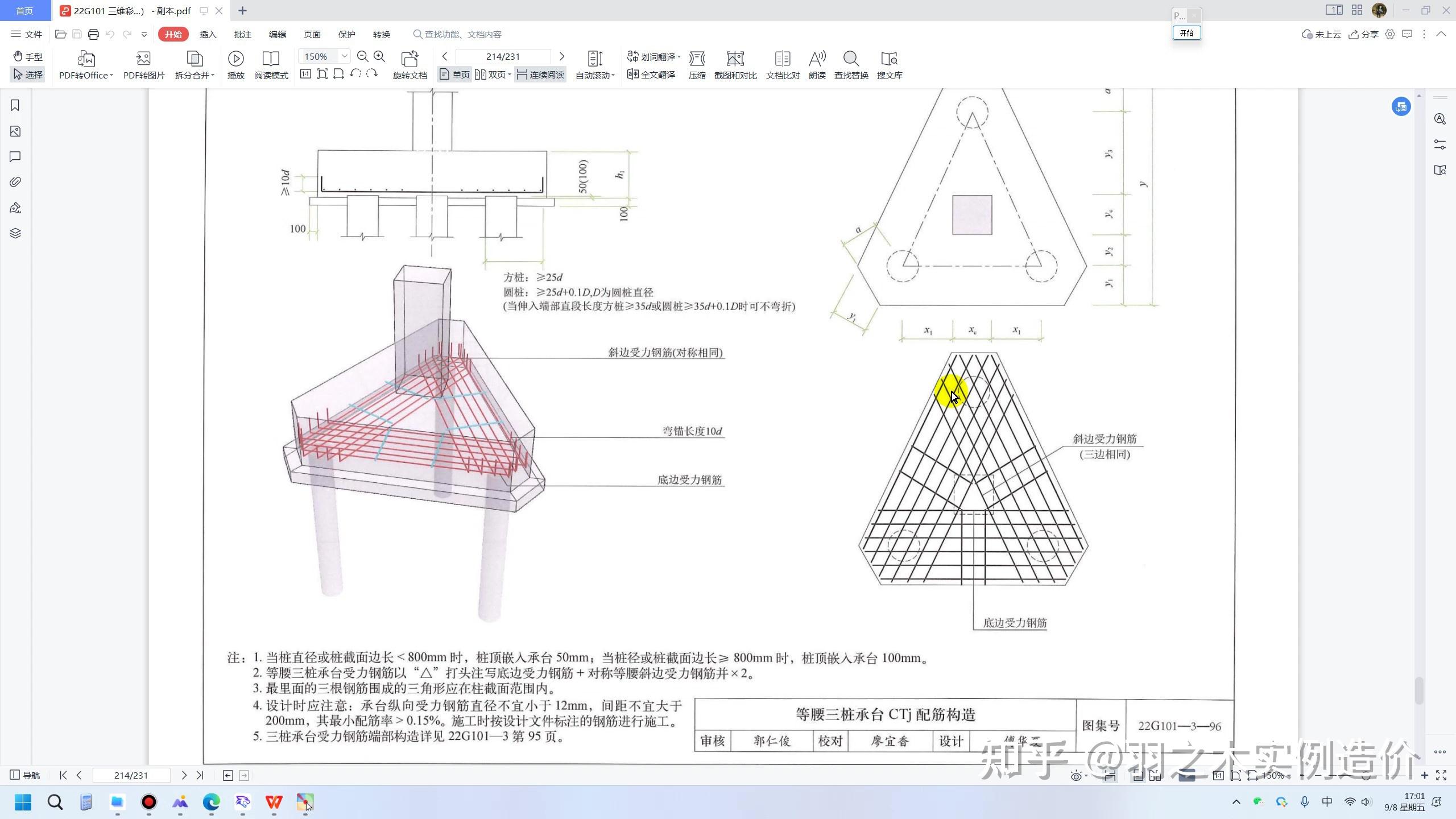Switch to the 编辑 edit tab

277,34
